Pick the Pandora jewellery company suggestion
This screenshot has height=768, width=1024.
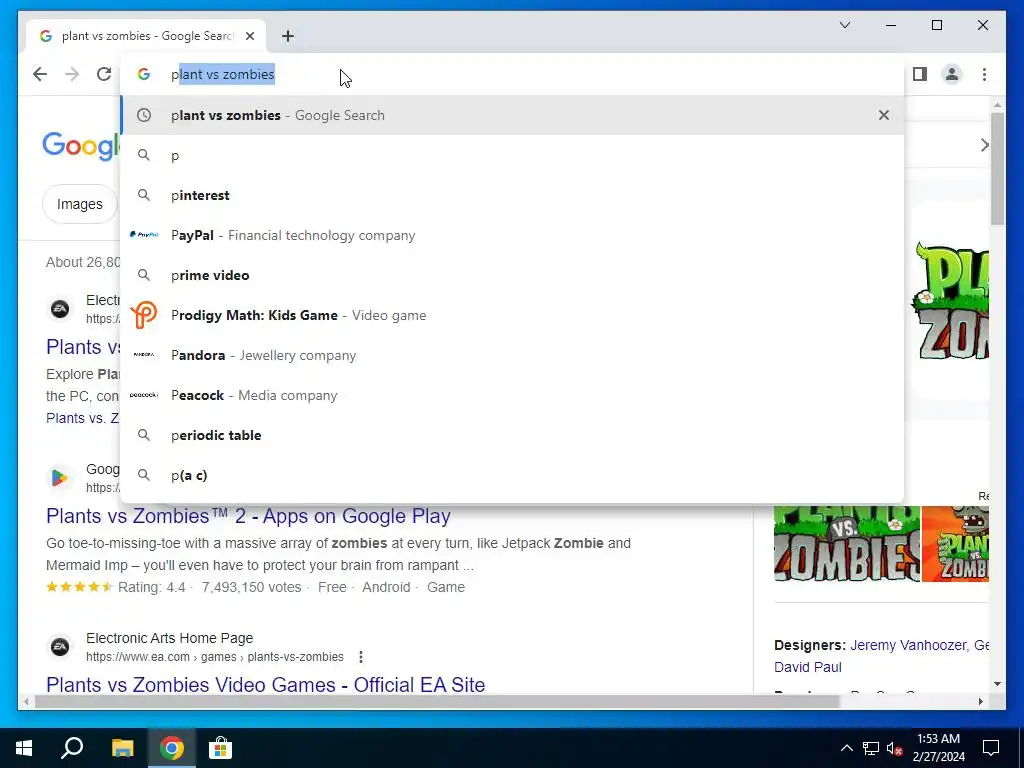coord(512,355)
